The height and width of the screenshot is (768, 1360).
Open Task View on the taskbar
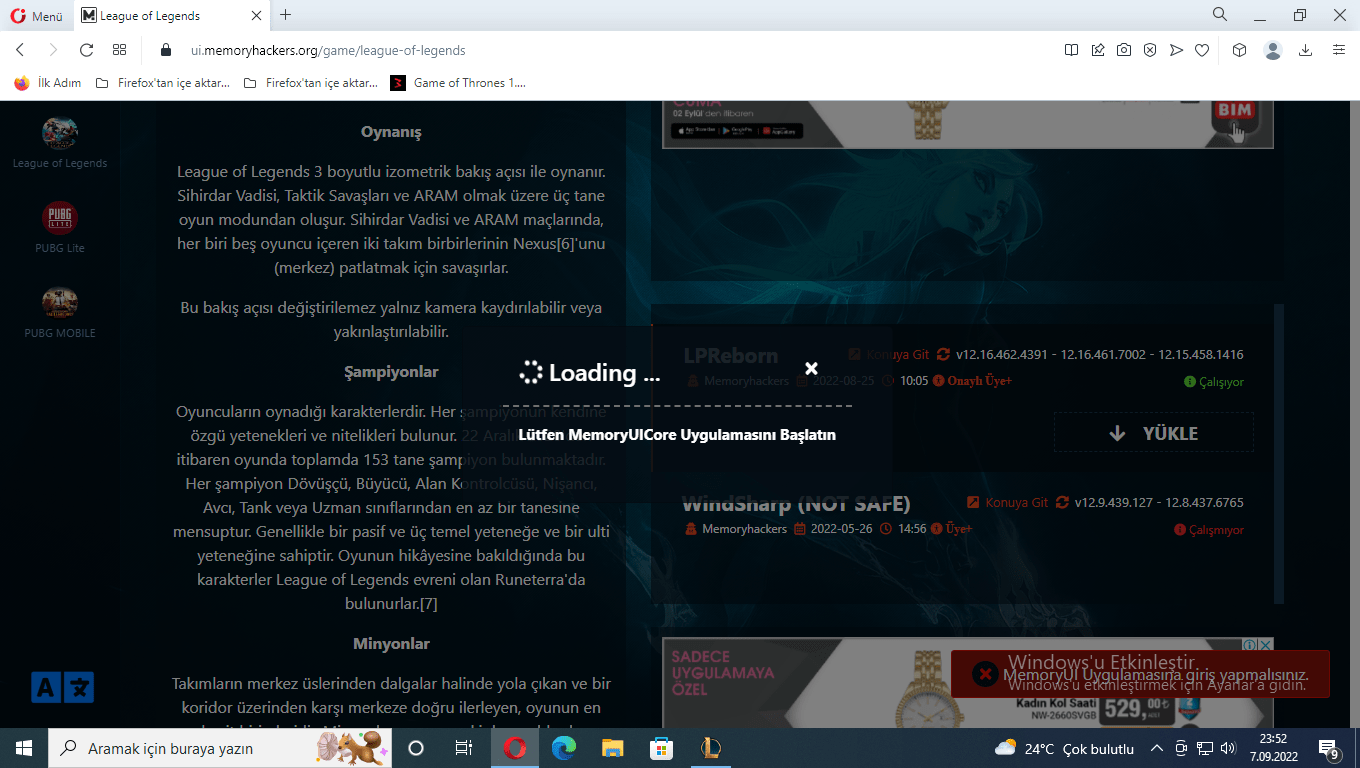point(464,748)
